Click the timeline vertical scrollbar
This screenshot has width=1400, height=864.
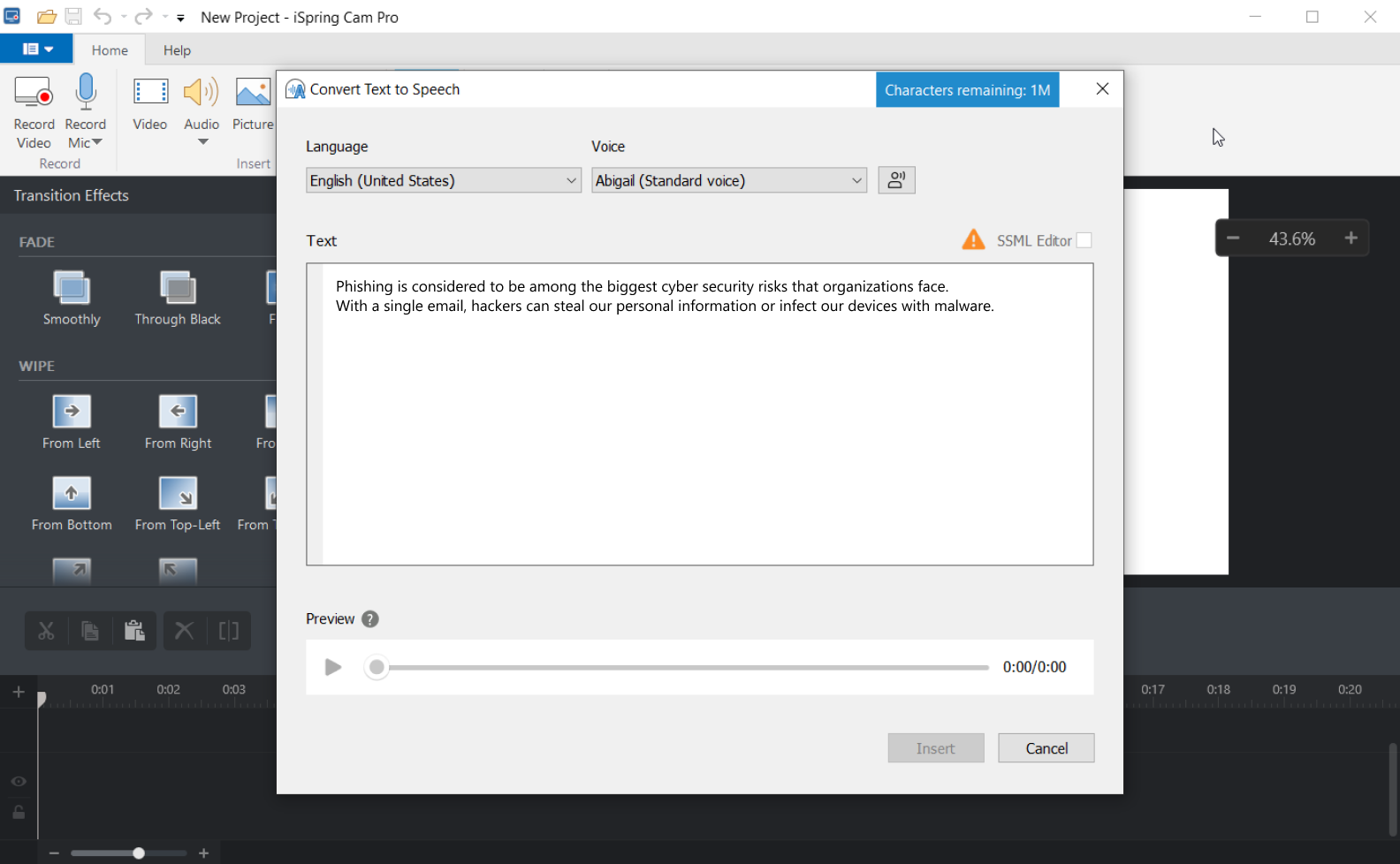[x=1393, y=789]
